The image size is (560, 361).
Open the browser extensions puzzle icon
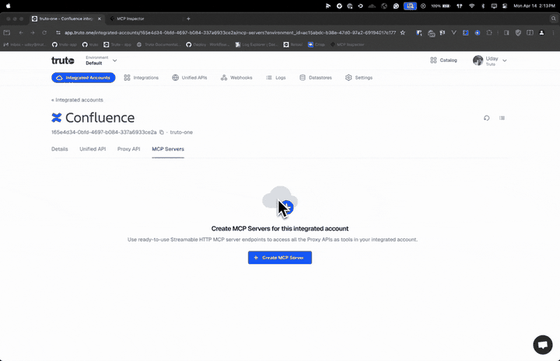click(489, 32)
